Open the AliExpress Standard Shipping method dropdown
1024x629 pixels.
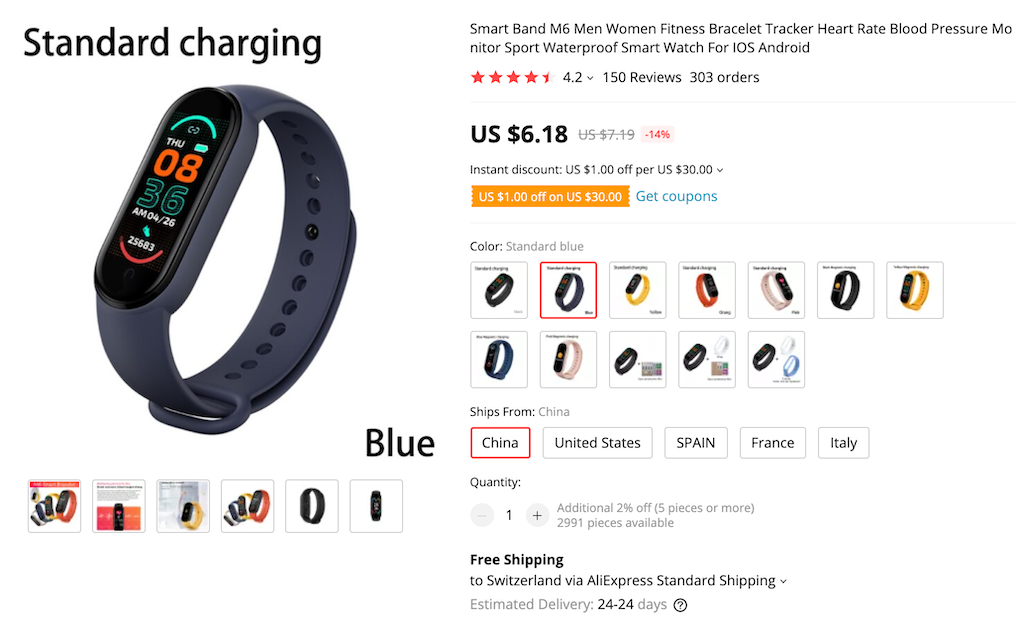click(783, 581)
